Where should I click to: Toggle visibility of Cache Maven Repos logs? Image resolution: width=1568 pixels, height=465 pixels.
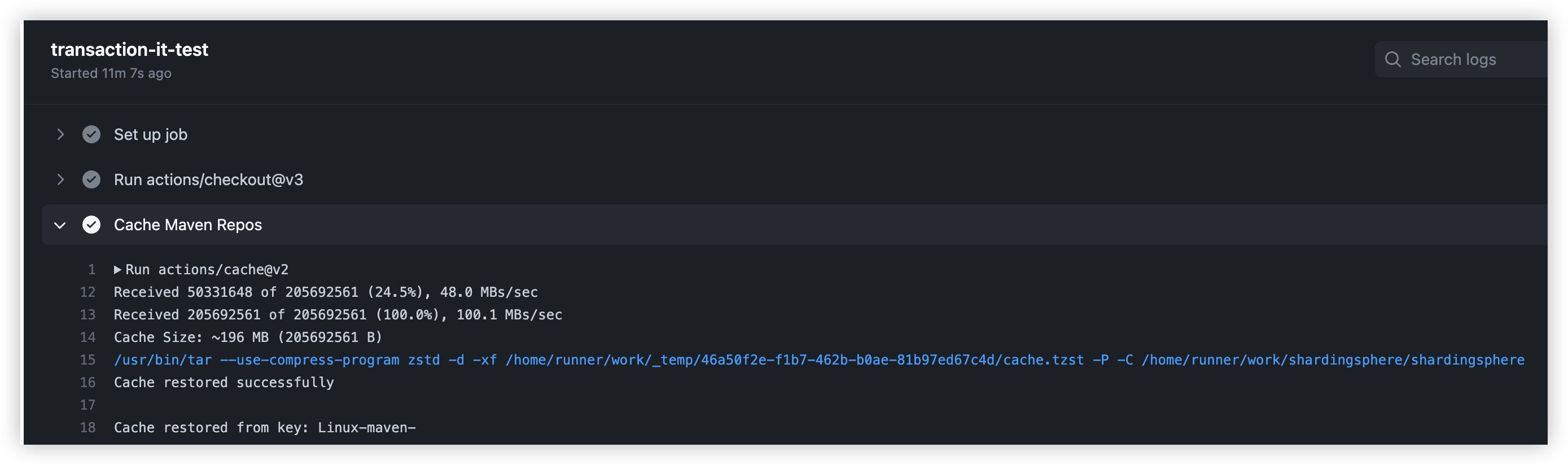[x=60, y=225]
